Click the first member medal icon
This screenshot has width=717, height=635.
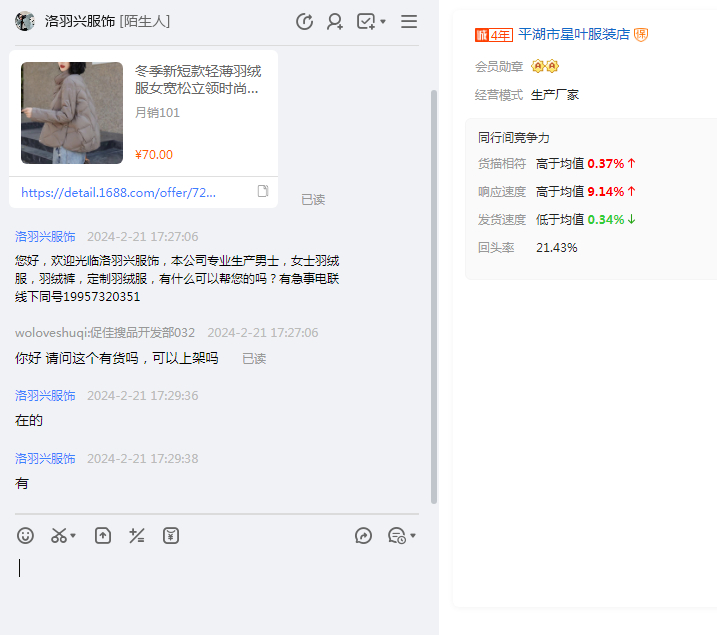pyautogui.click(x=538, y=66)
